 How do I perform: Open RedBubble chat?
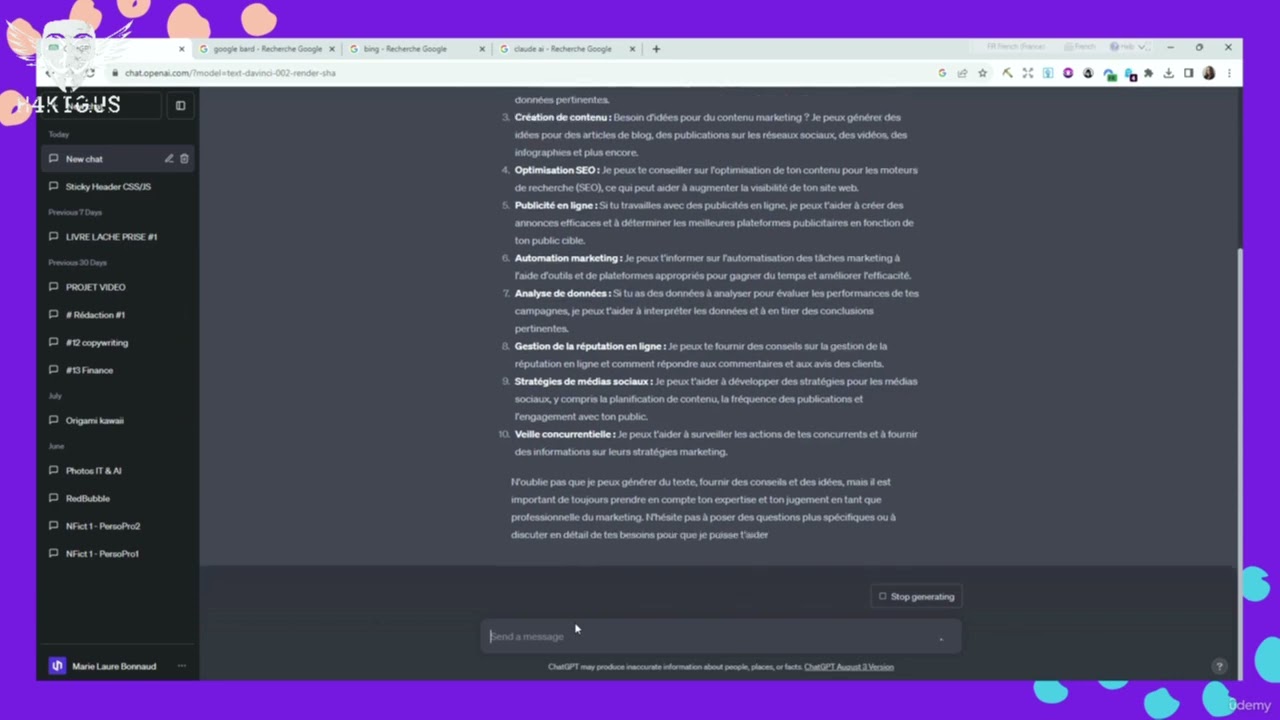(x=118, y=498)
